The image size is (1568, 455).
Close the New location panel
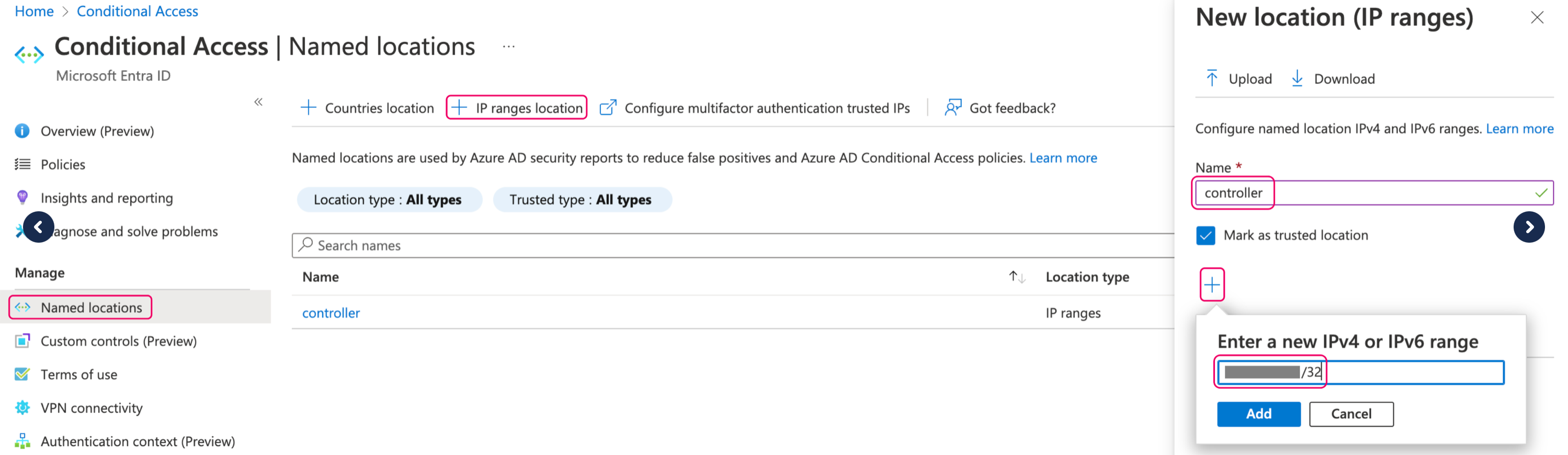click(1537, 18)
